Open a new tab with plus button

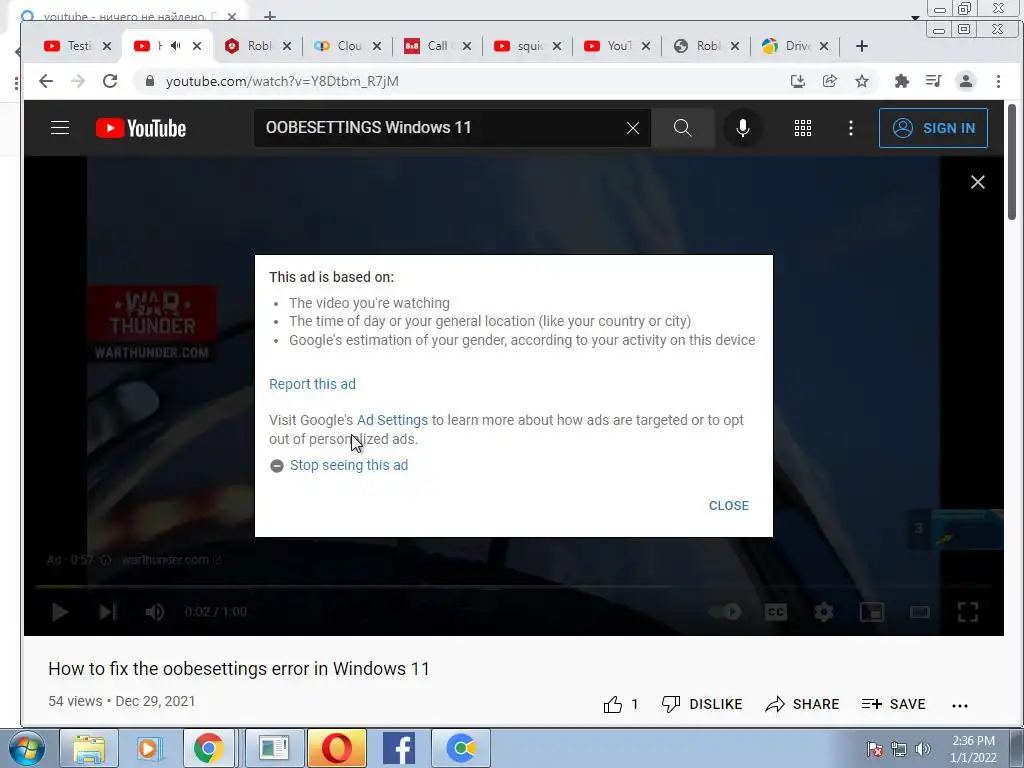861,46
